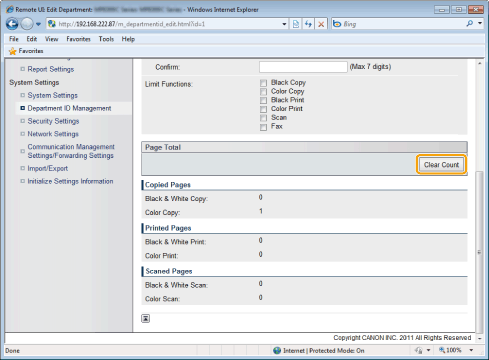Click the Color Copy count value 1

point(261,211)
